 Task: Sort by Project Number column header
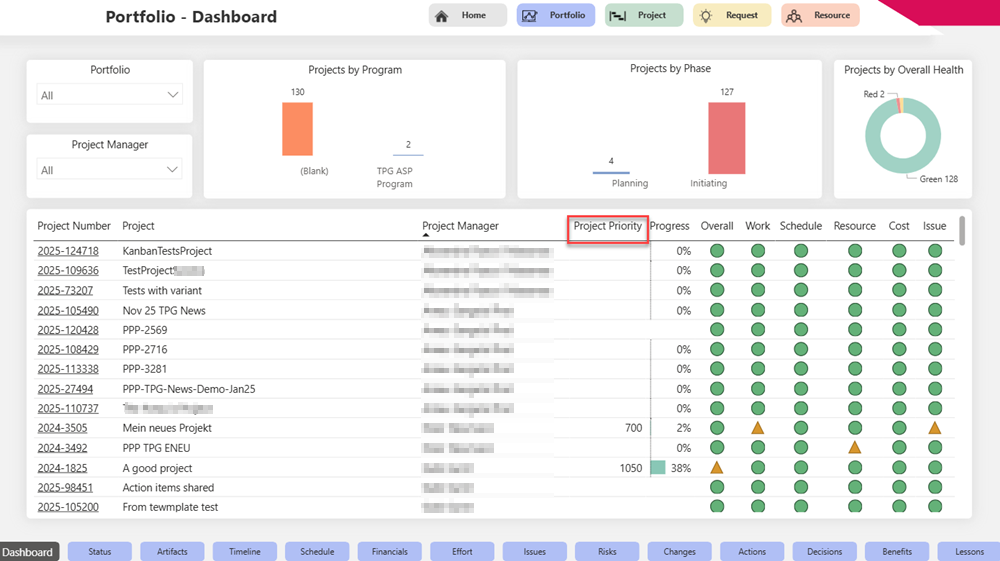[x=74, y=226]
